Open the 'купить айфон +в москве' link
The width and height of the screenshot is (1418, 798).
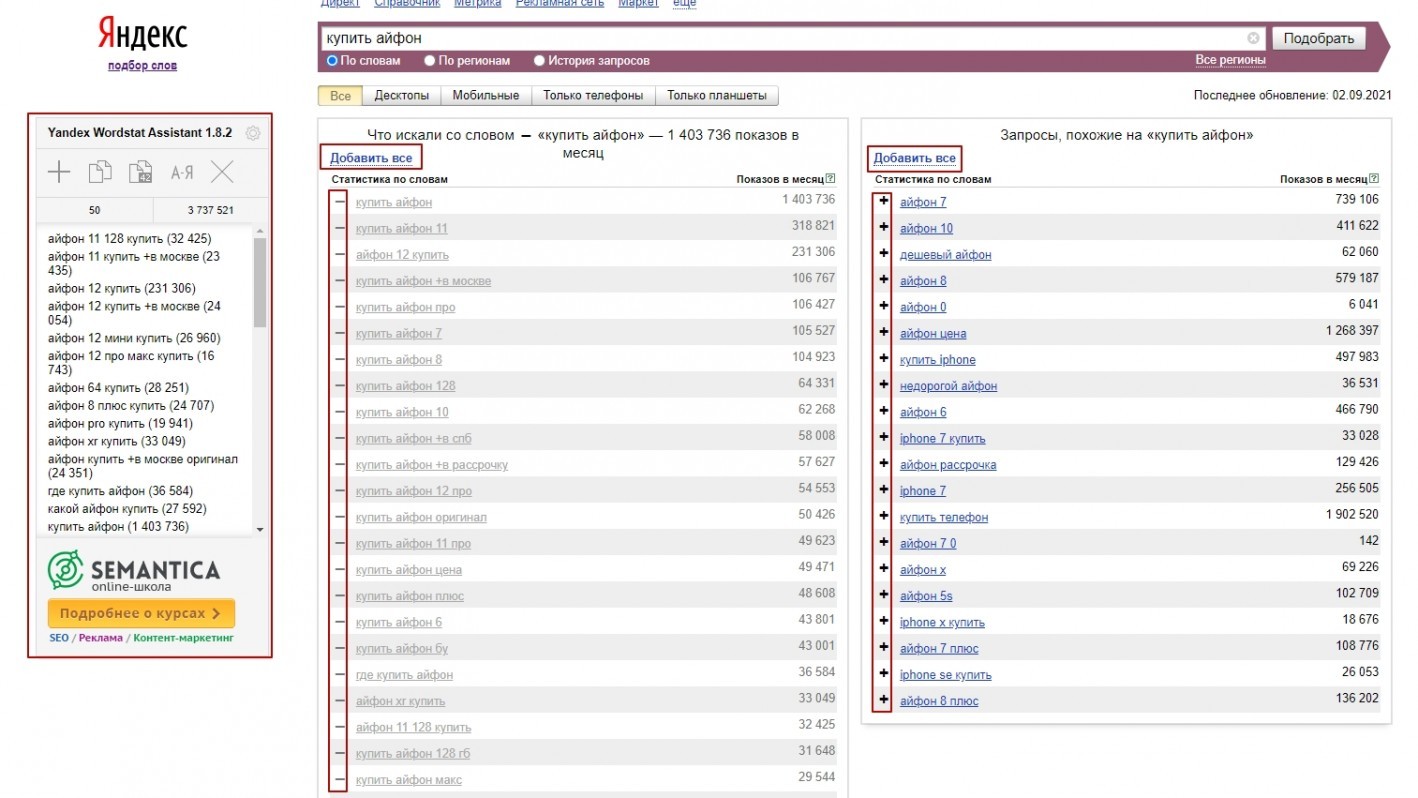[423, 281]
